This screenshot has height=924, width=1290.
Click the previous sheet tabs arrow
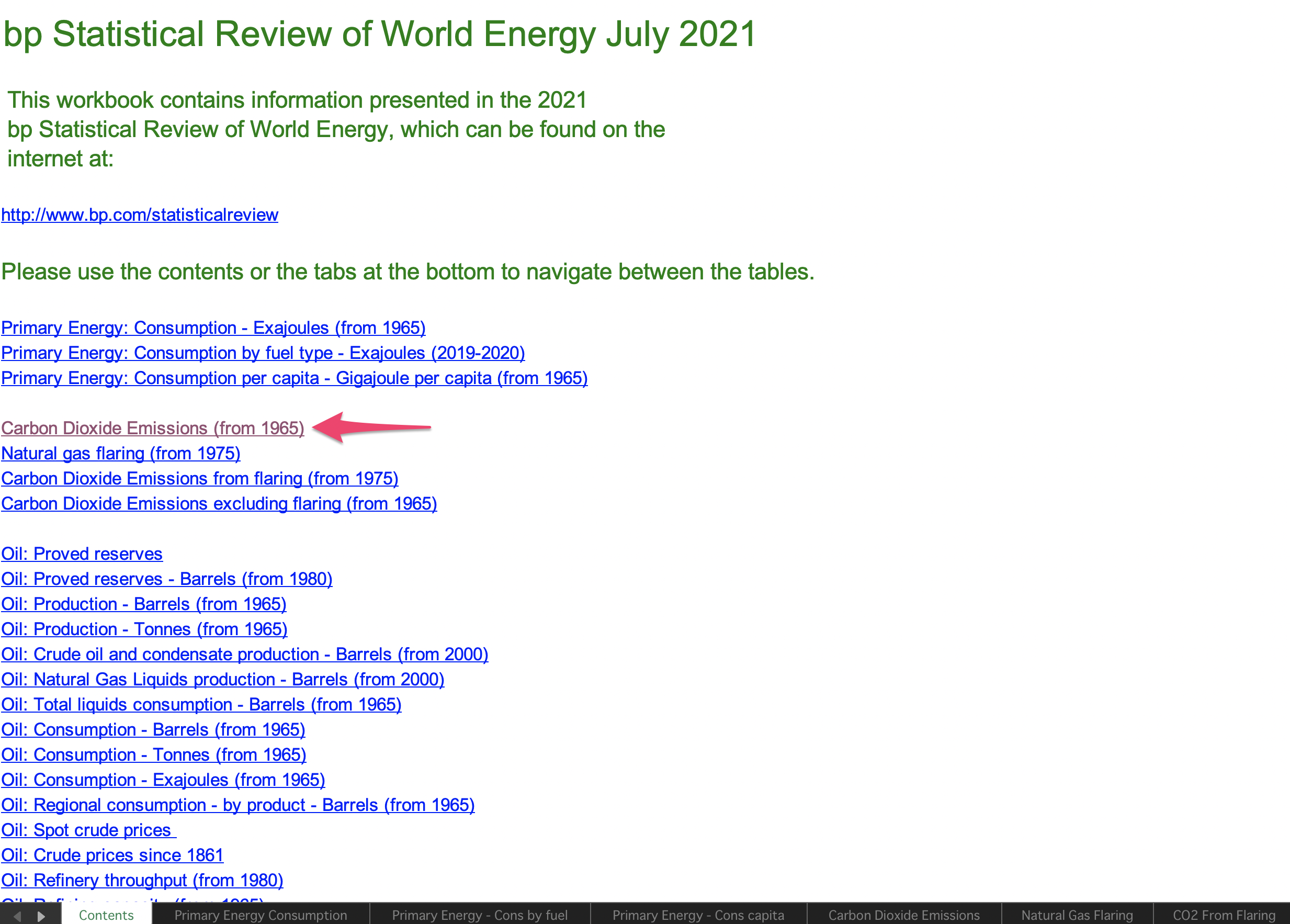(17, 916)
